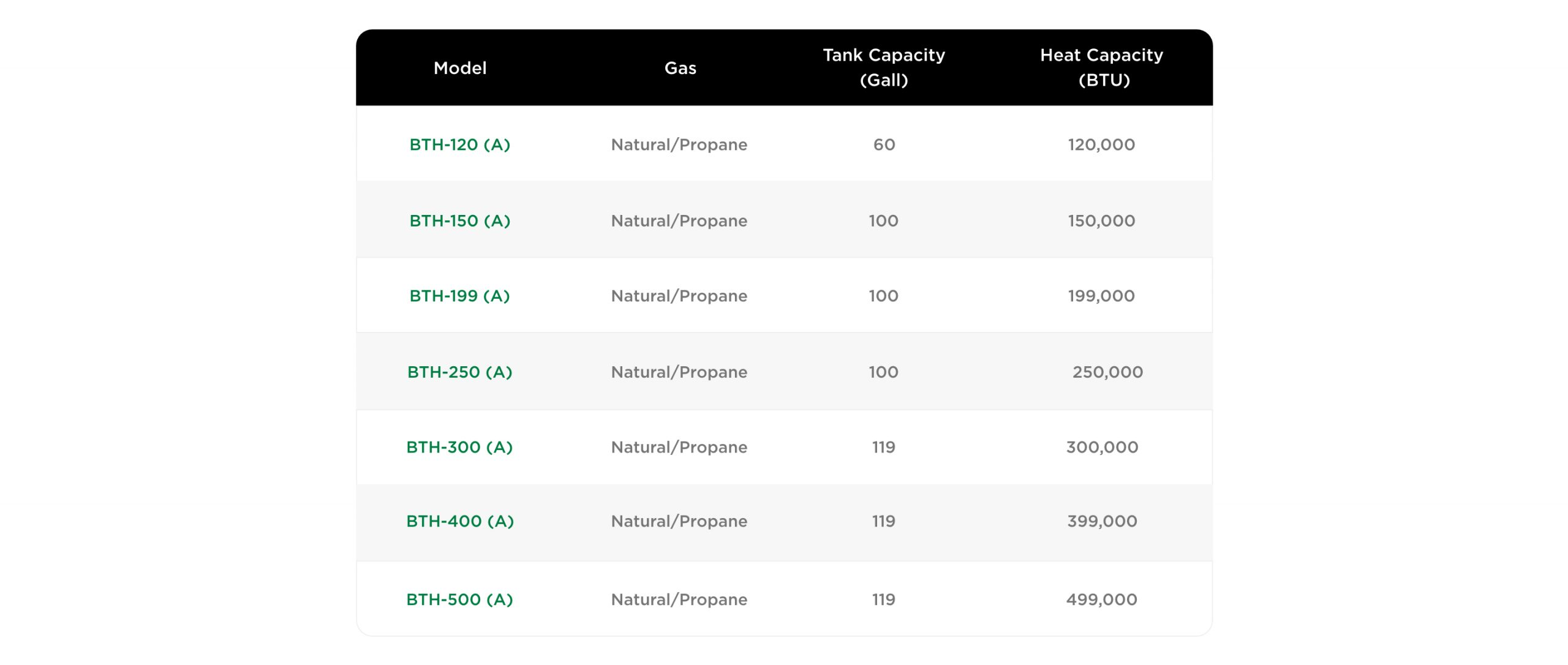The image size is (1568, 665).
Task: Open the BTH-400 (A) model link
Action: pos(459,521)
